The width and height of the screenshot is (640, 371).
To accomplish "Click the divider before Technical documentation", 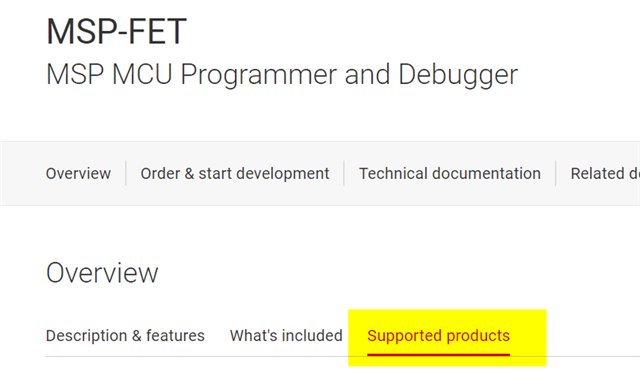I will (344, 173).
